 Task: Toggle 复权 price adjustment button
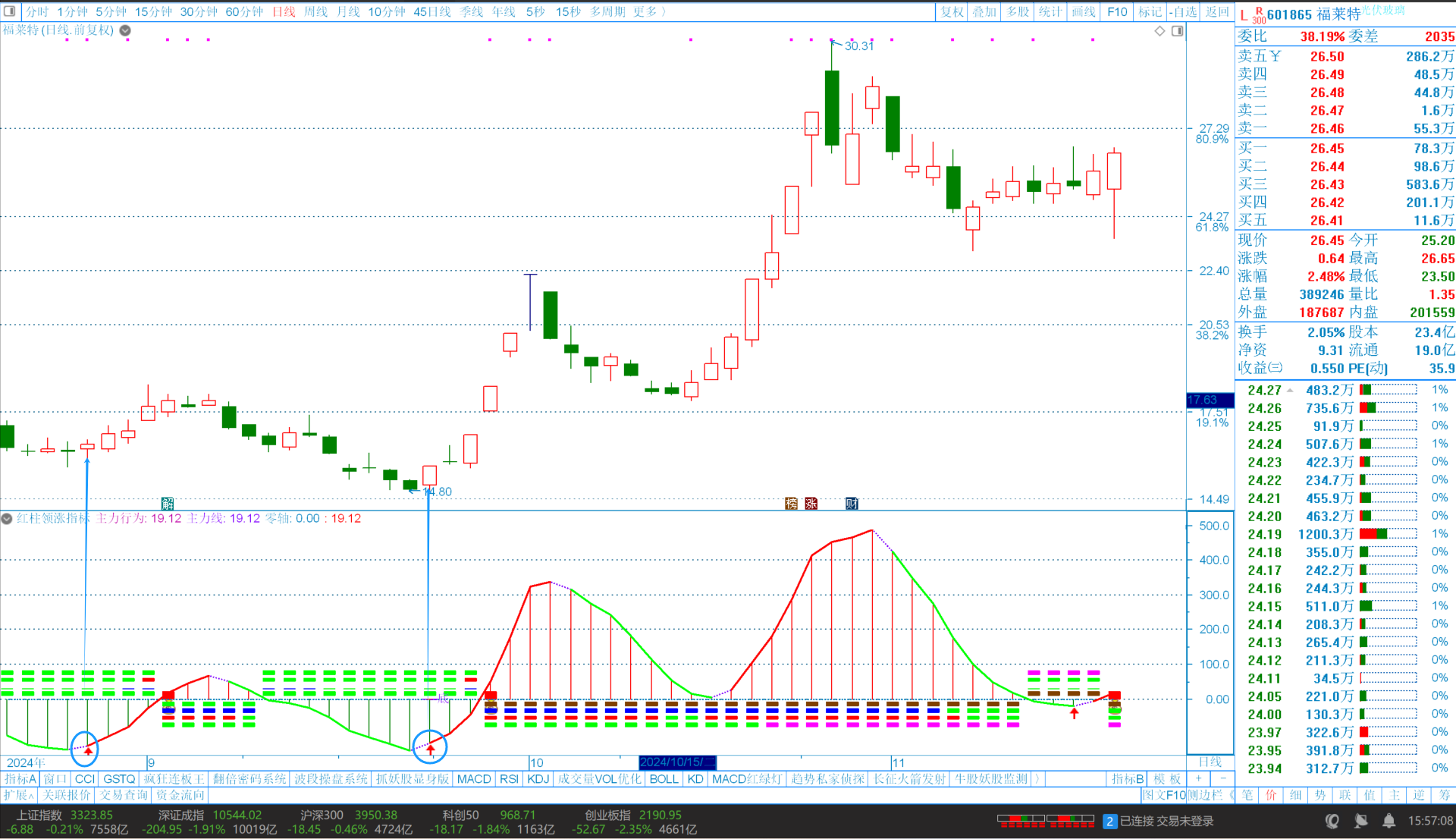coord(952,11)
